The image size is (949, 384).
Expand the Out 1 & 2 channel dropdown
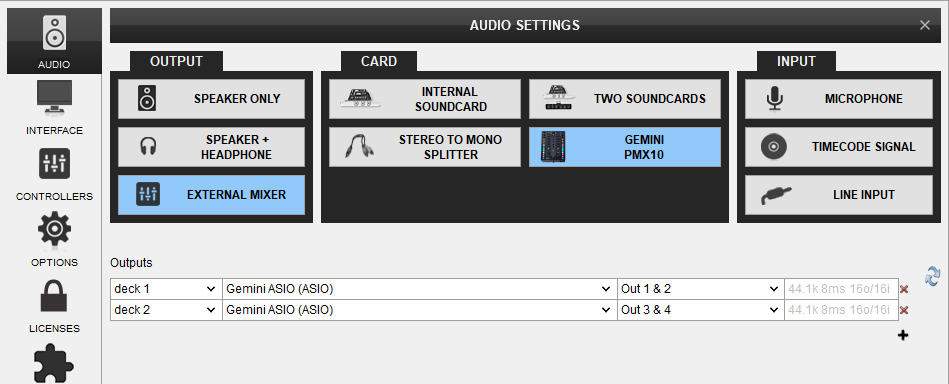(700, 289)
